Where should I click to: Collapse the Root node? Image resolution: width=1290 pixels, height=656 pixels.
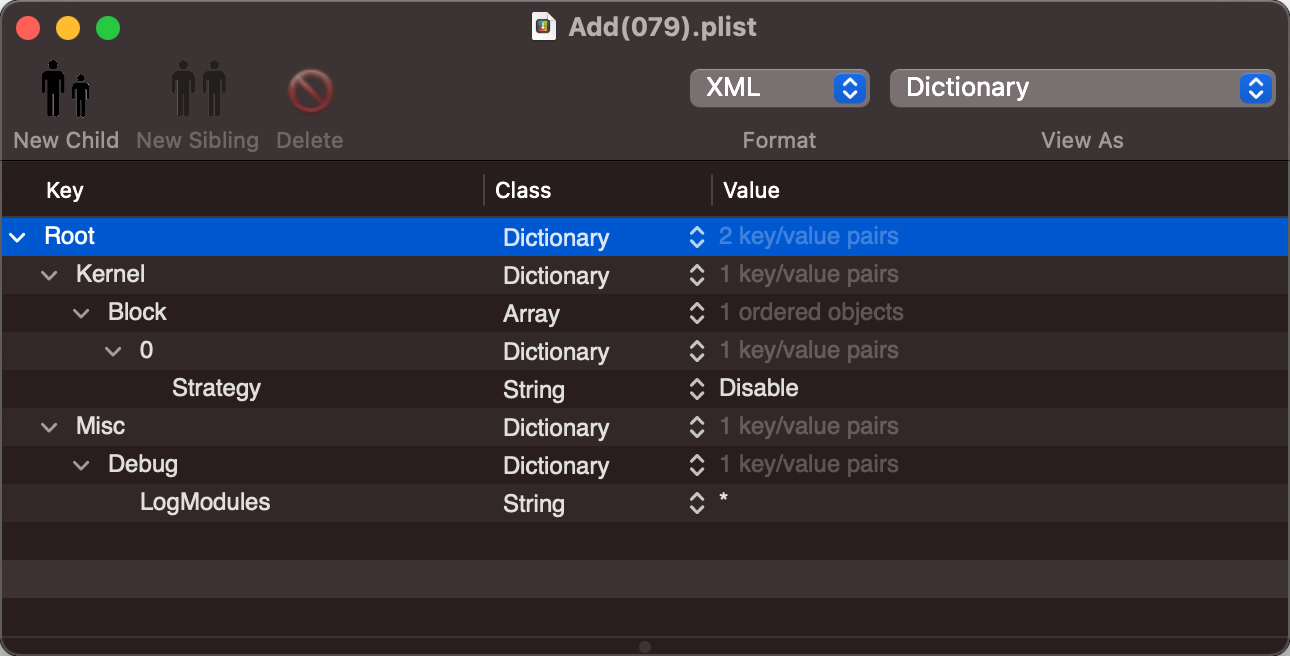coord(17,237)
